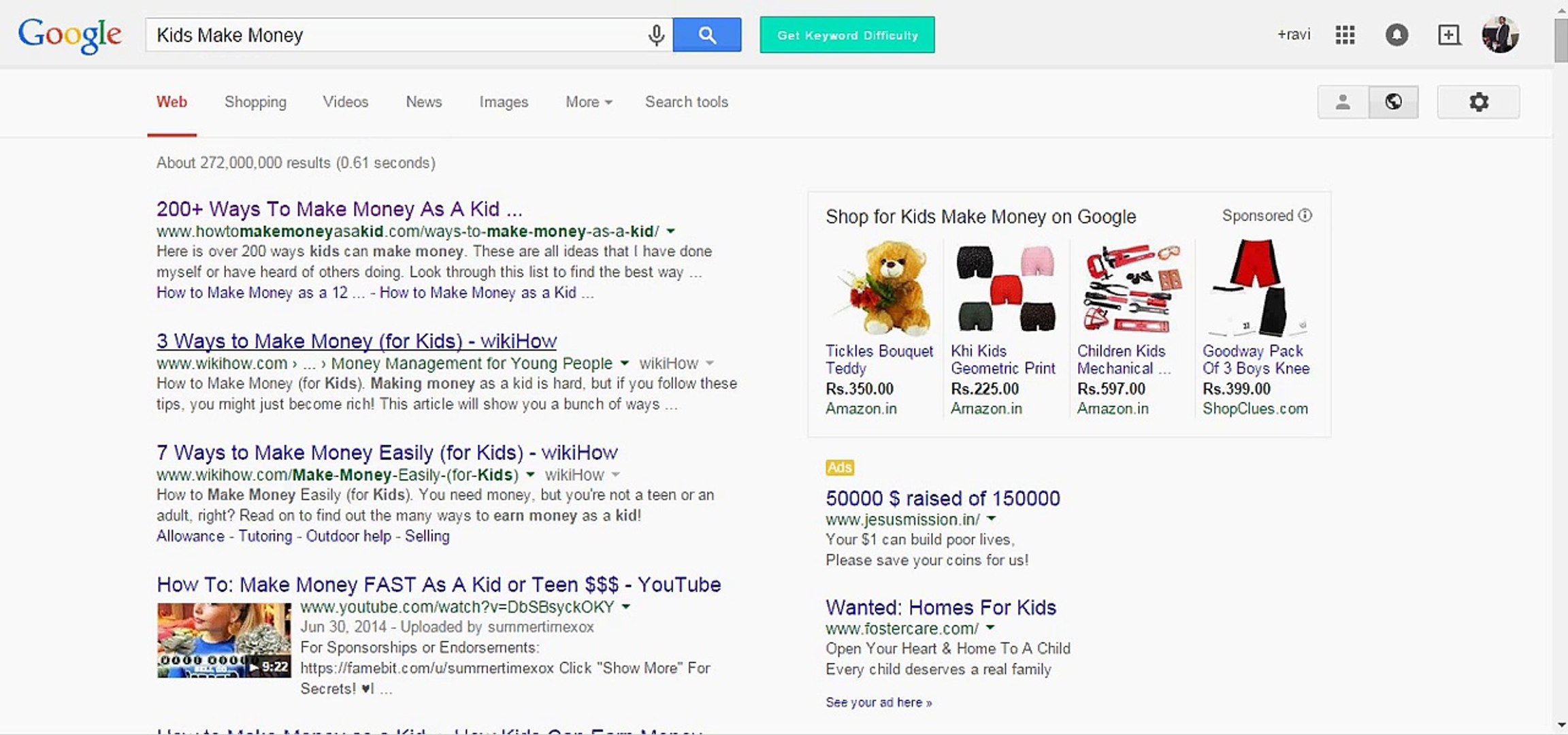Expand arrow beside howtomakemoneyasakid.com URL
1568x735 pixels.
click(671, 231)
